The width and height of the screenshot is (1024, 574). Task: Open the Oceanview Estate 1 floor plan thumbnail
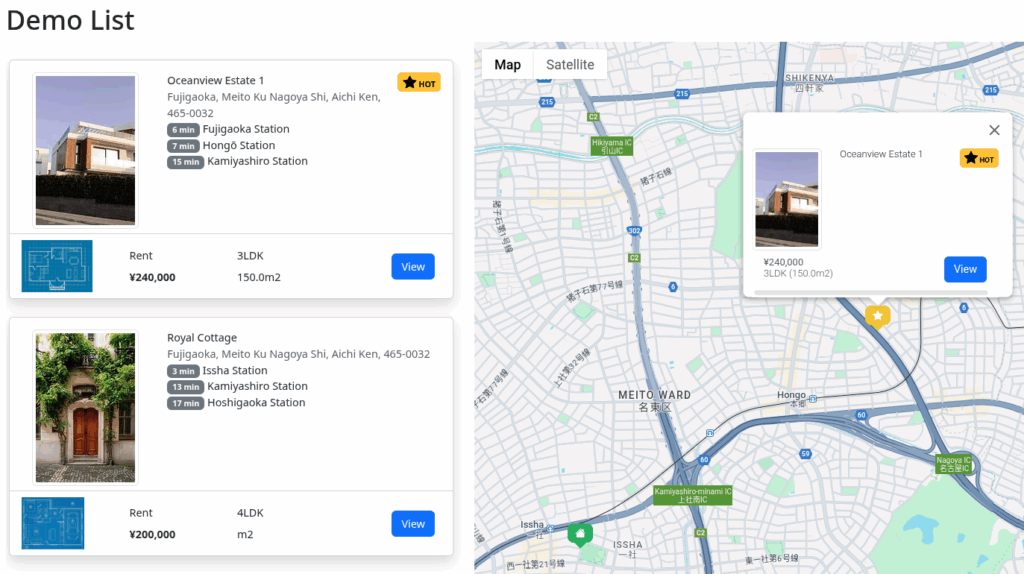[x=57, y=266]
